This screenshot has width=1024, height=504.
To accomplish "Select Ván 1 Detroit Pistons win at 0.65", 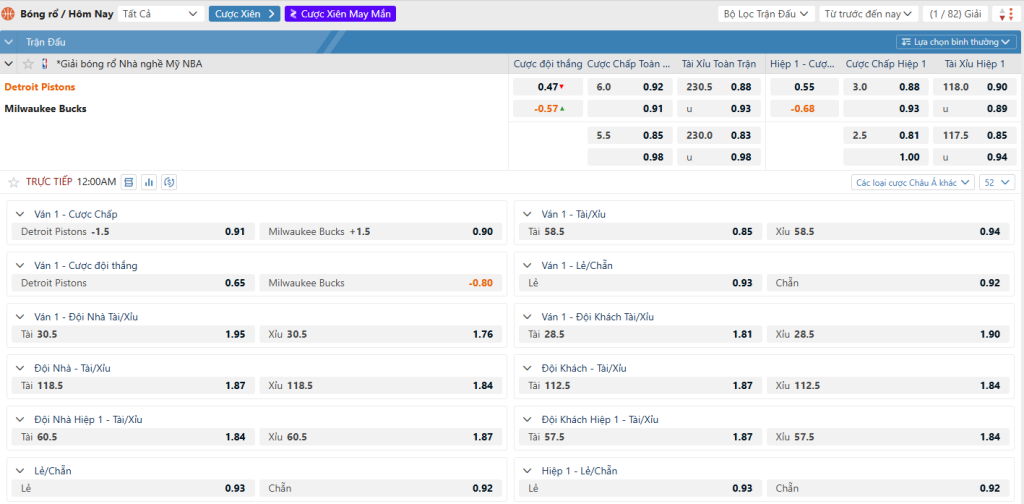I will [x=133, y=283].
